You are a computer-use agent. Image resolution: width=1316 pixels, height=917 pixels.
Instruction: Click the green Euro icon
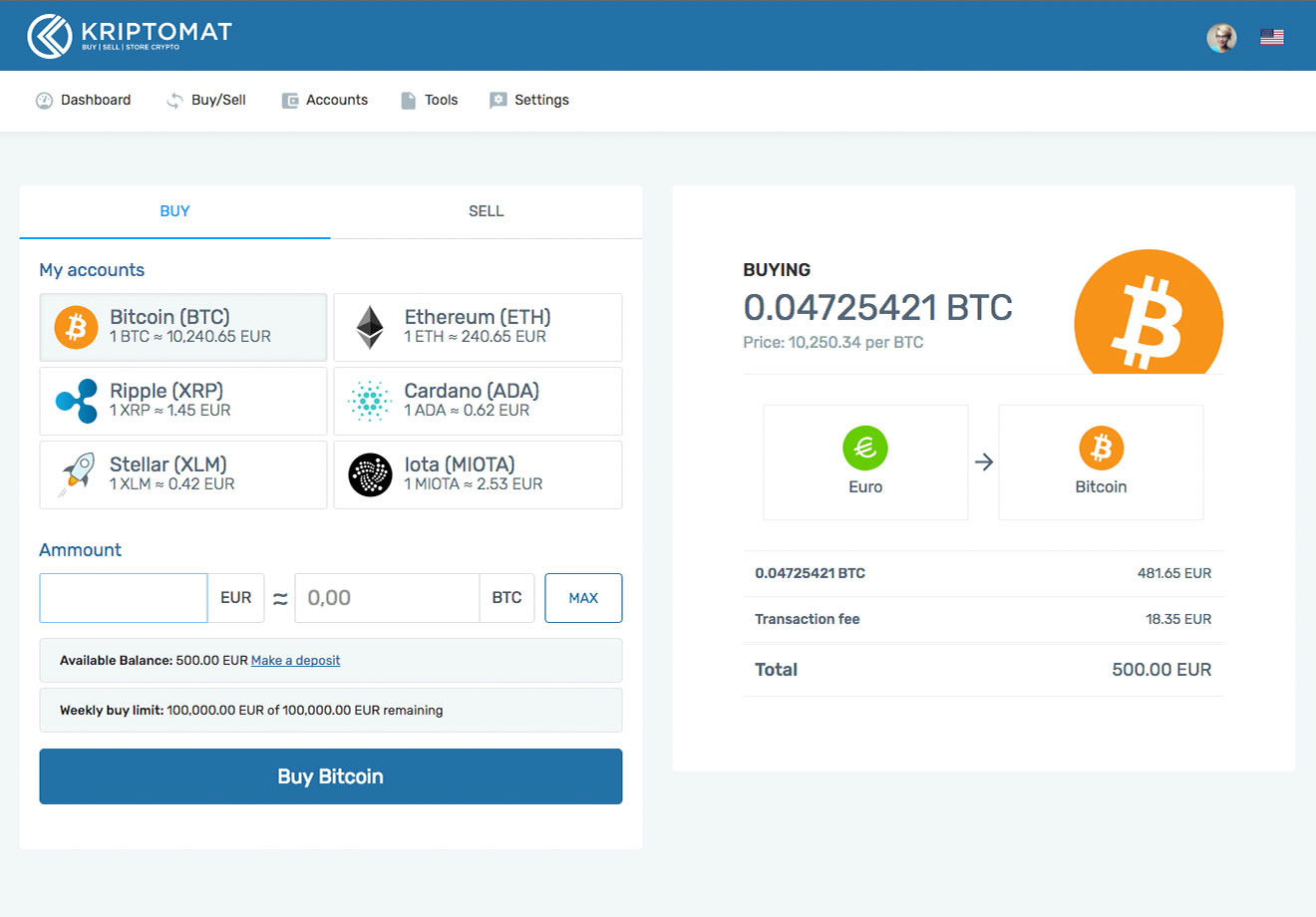click(x=865, y=449)
